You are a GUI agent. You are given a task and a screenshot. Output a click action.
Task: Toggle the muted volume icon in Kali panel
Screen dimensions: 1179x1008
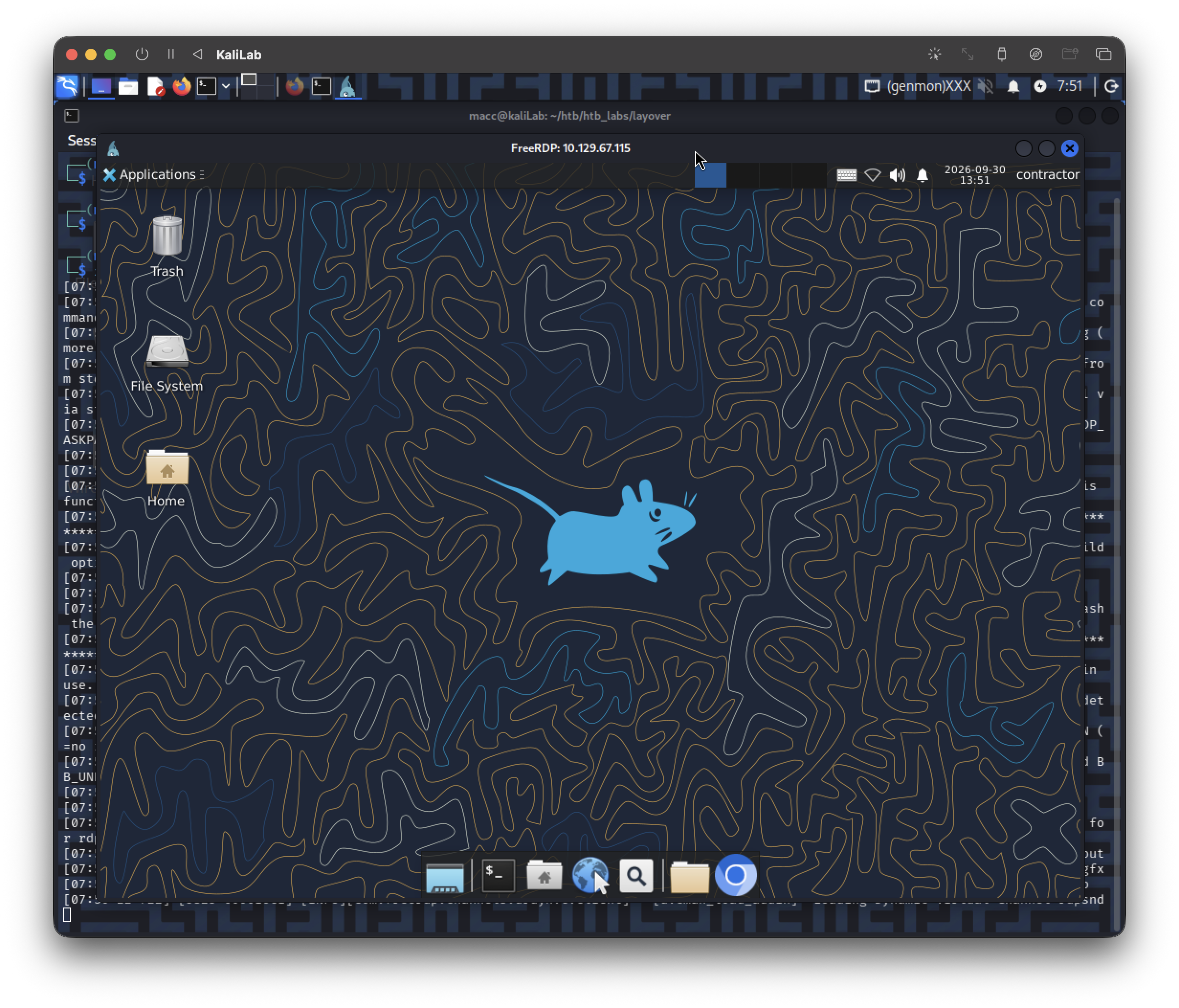coord(986,87)
